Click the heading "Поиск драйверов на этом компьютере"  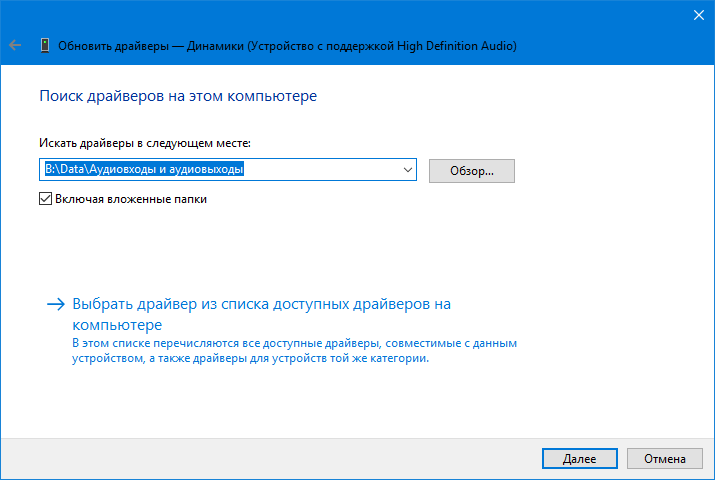[x=178, y=97]
